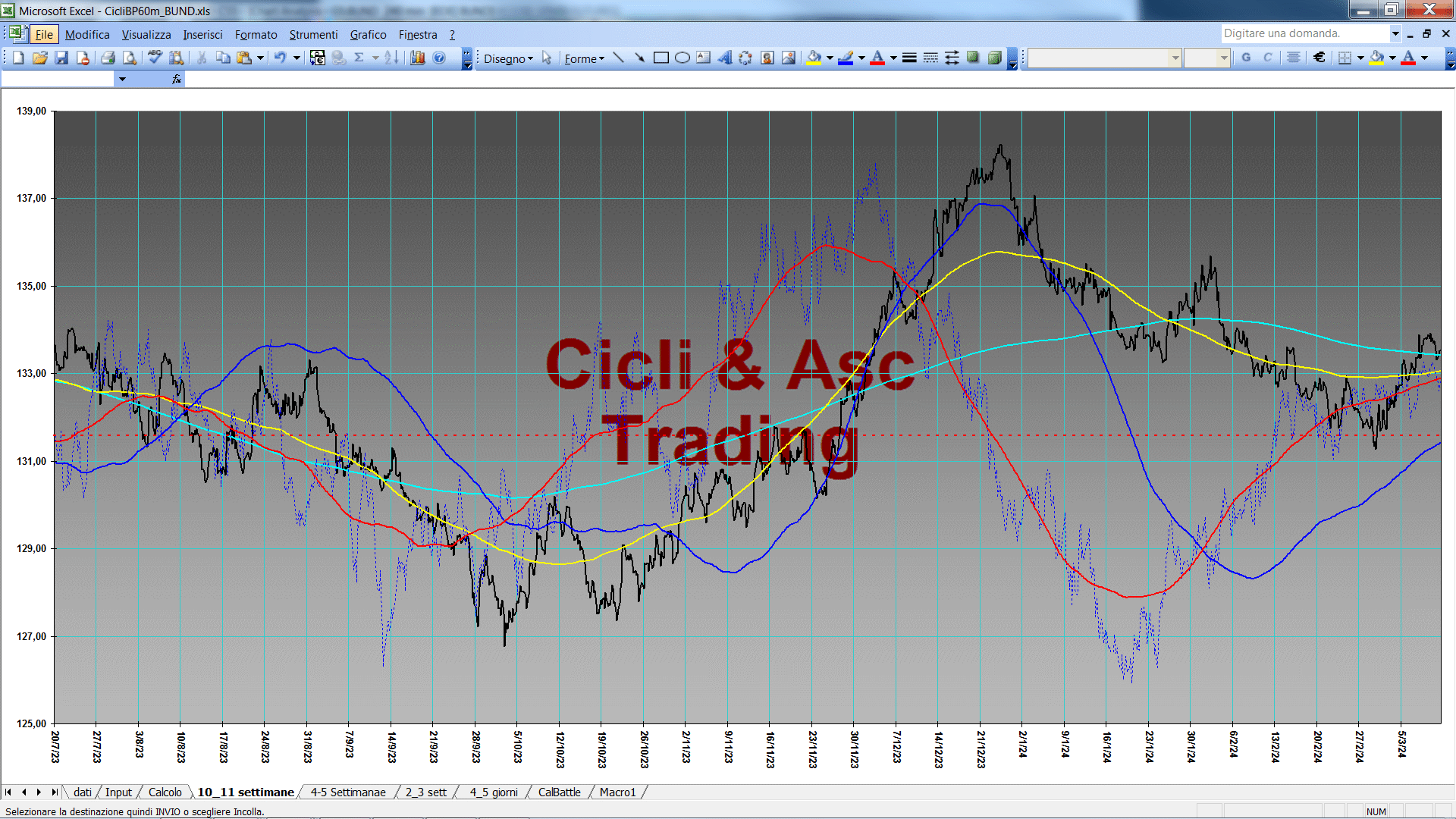This screenshot has height=819, width=1456.
Task: Open the File menu
Action: tap(44, 34)
